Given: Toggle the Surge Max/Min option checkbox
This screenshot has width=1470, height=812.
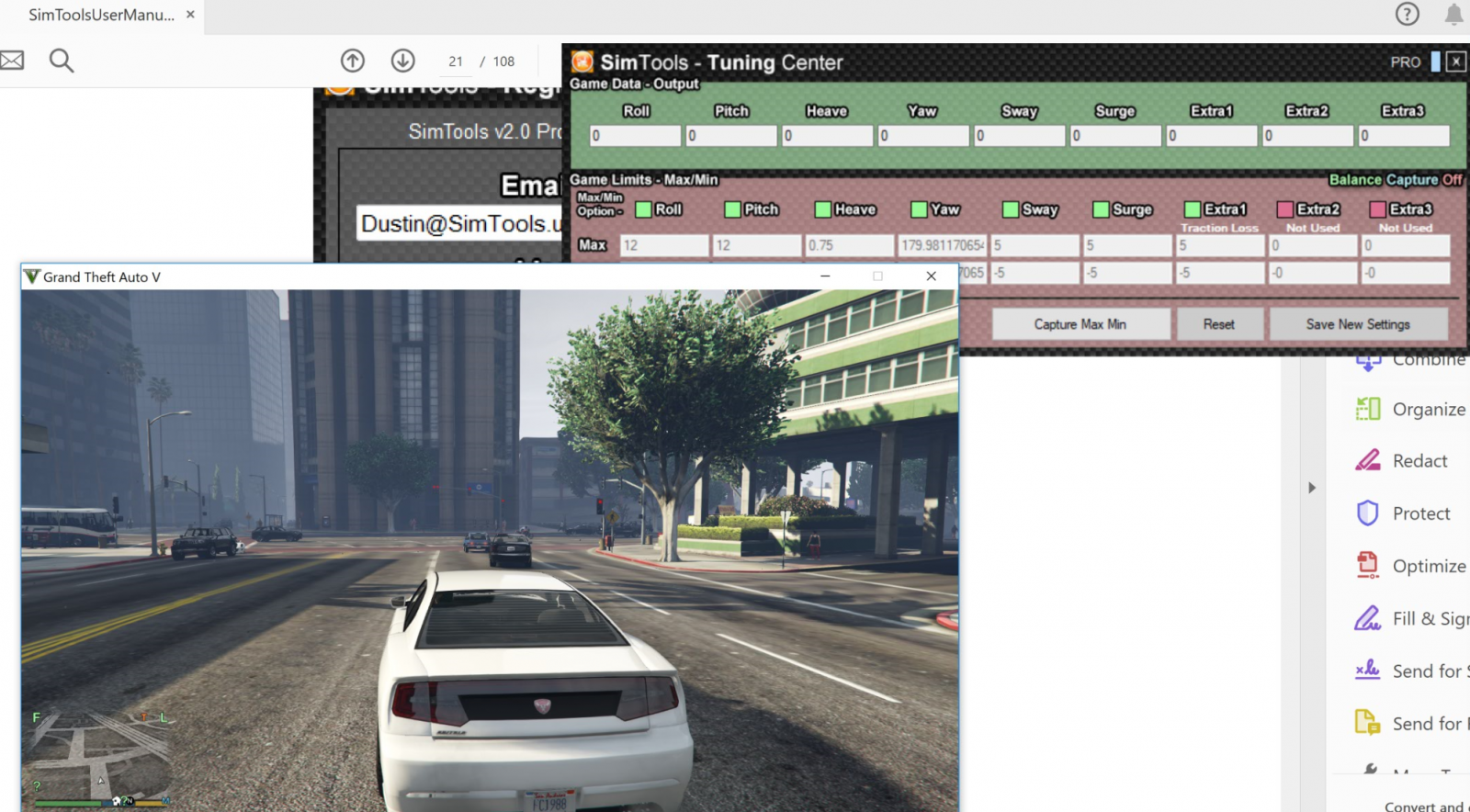Looking at the screenshot, I should pyautogui.click(x=1101, y=209).
